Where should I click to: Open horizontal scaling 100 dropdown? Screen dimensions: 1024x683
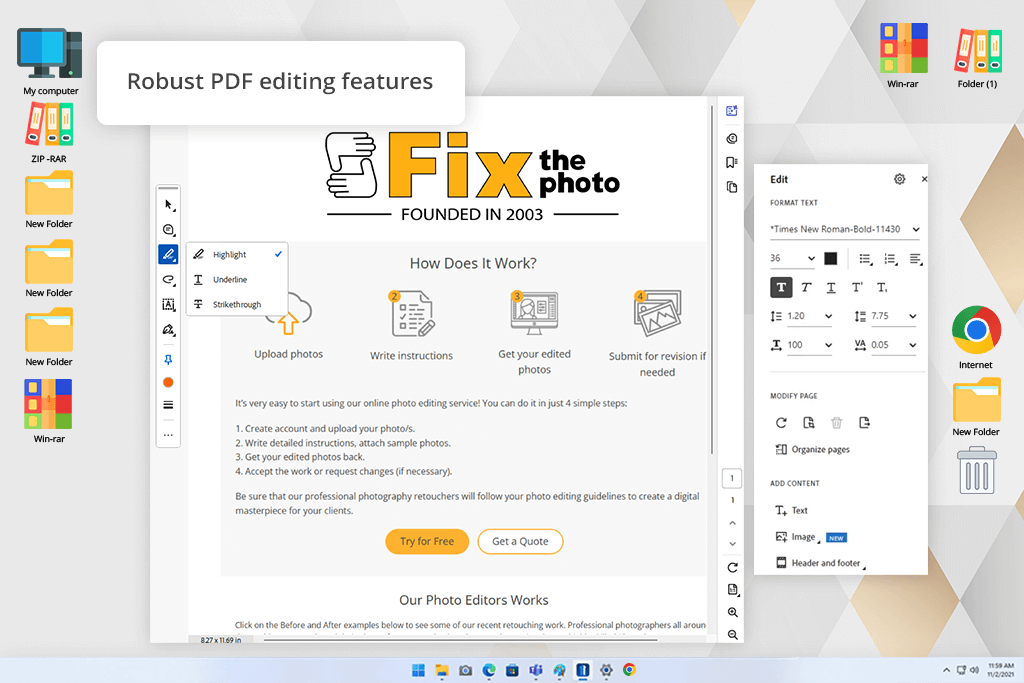pos(810,345)
